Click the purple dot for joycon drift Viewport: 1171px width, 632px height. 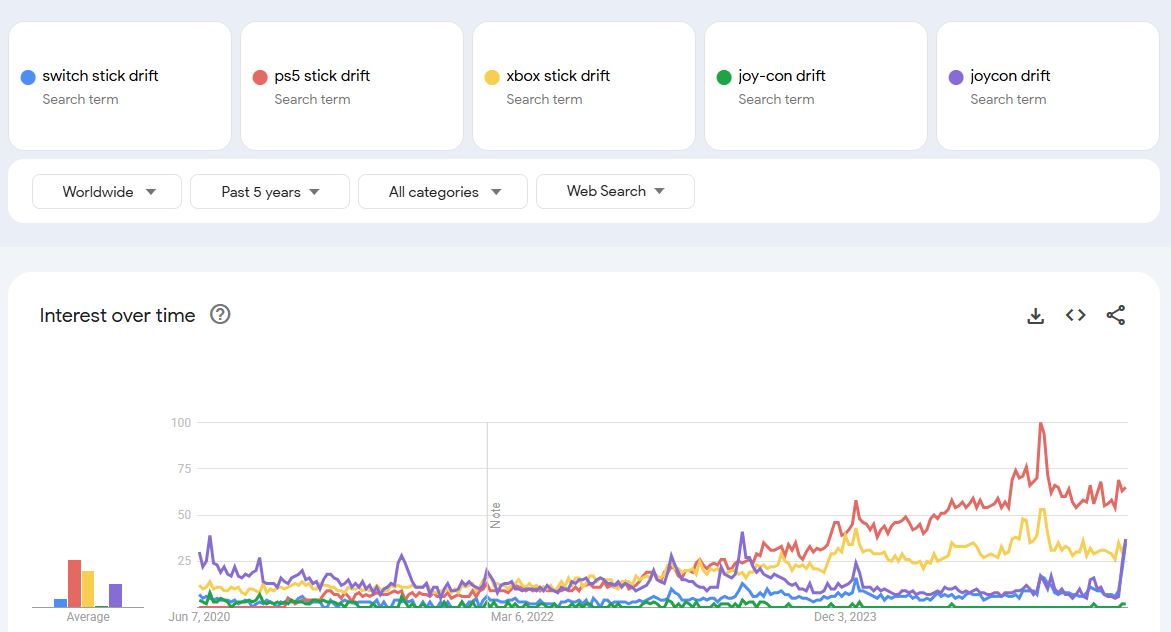[x=956, y=77]
